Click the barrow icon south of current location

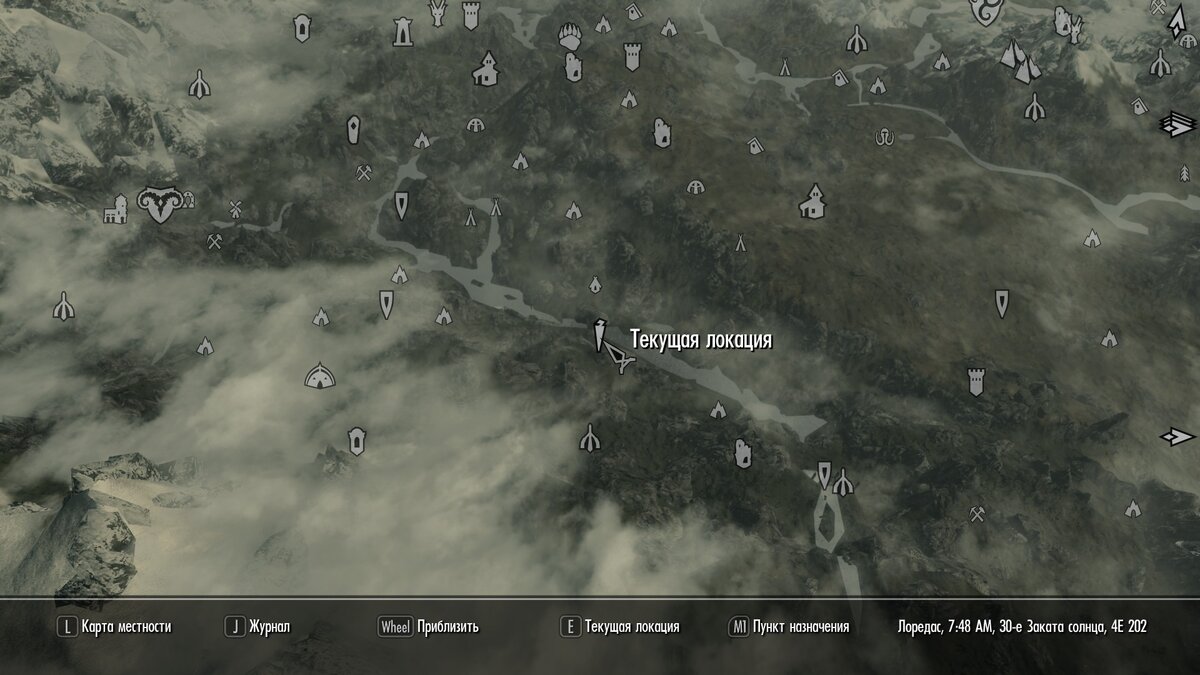pyautogui.click(x=590, y=438)
